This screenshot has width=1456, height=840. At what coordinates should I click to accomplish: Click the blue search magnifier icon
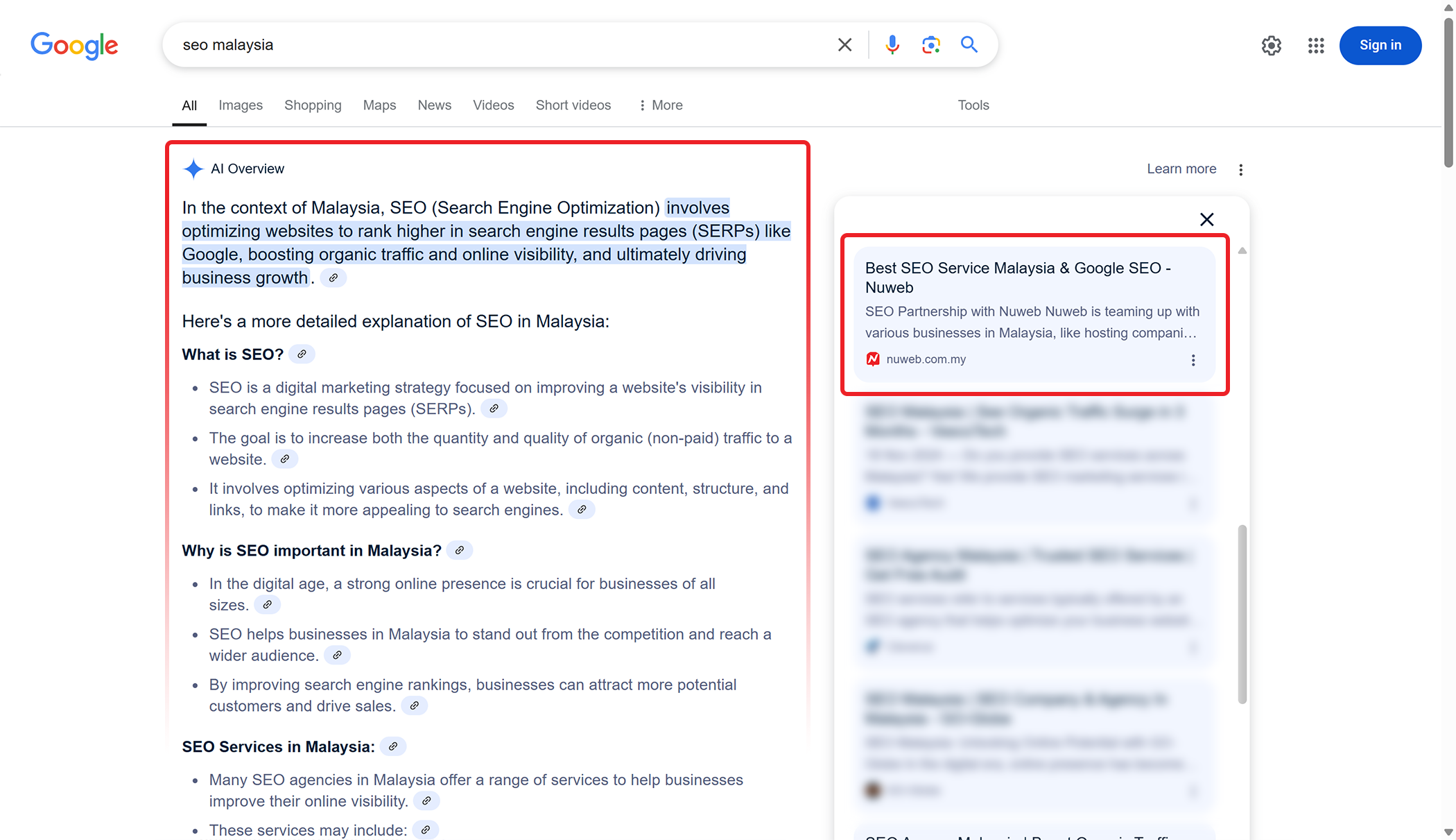point(969,45)
